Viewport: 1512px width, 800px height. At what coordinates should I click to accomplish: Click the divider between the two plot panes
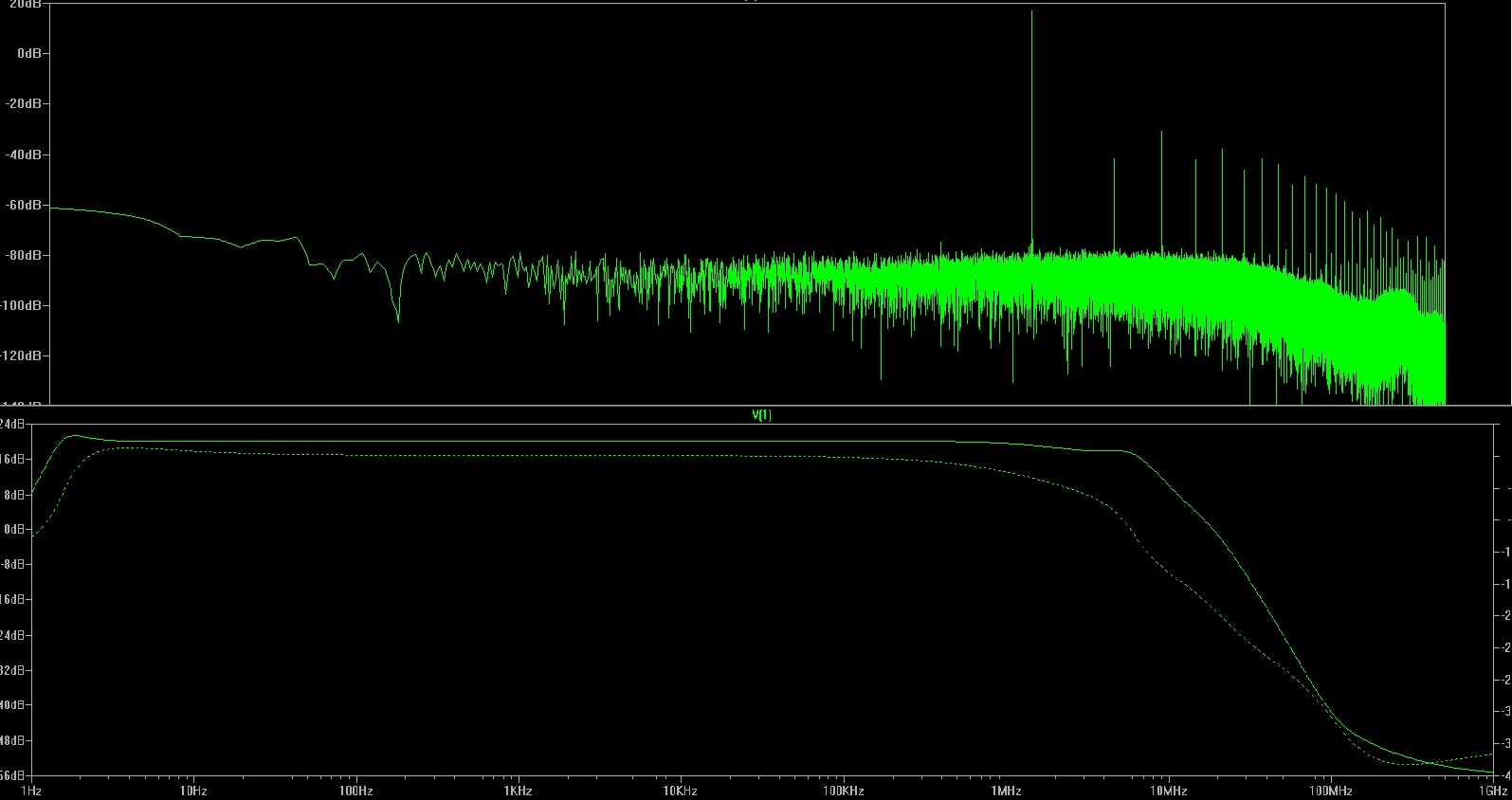[756, 406]
